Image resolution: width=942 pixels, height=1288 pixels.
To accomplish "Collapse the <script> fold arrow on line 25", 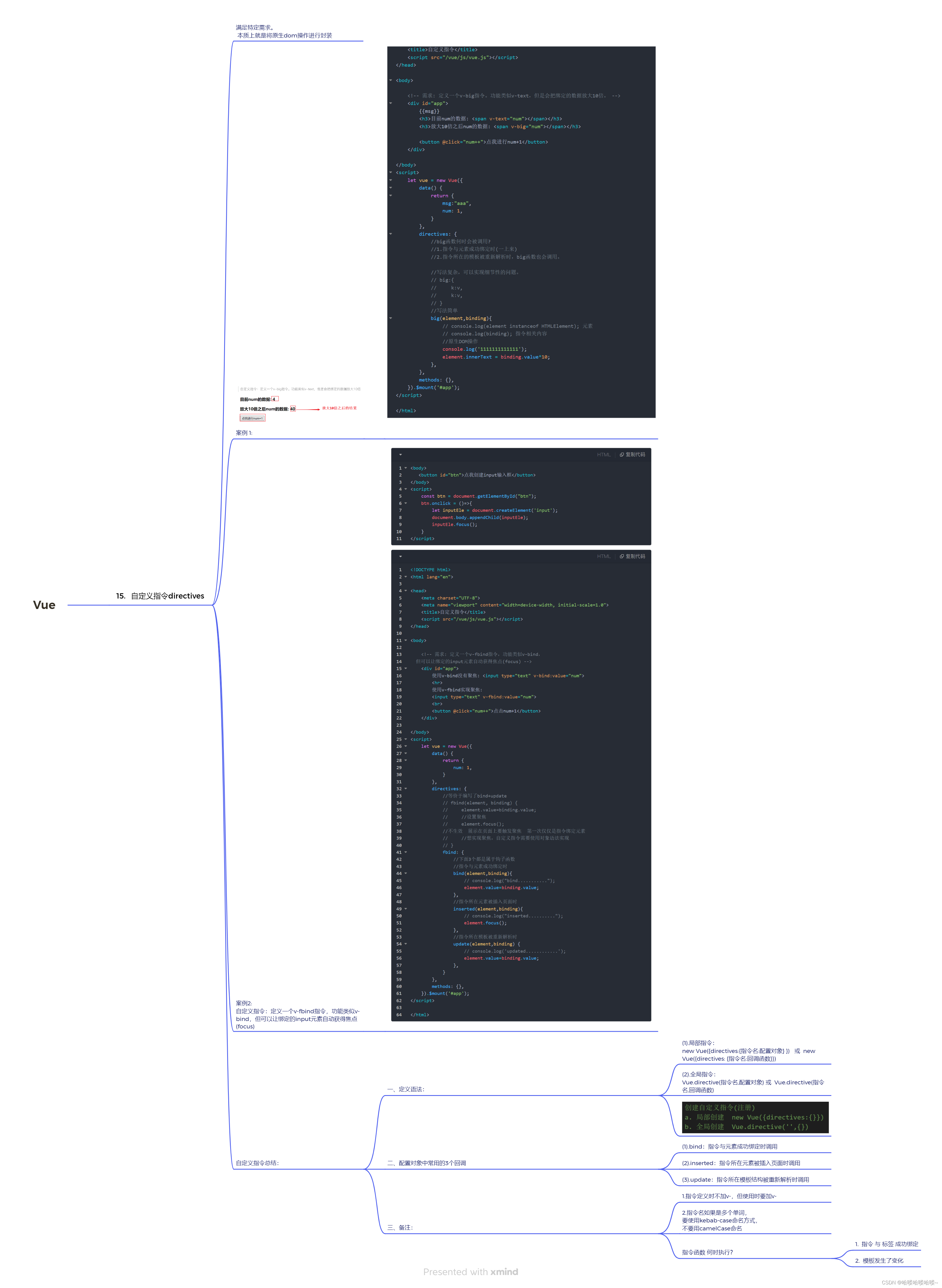I will click(406, 740).
